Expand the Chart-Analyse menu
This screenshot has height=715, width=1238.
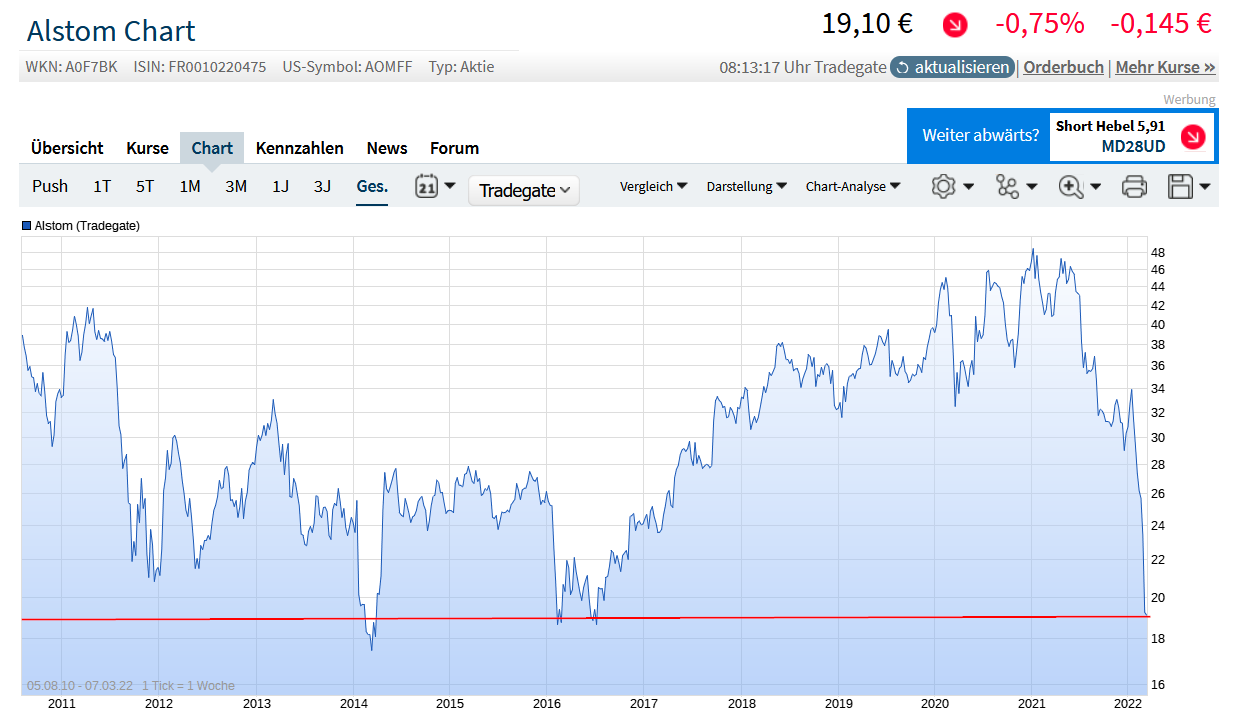(852, 186)
